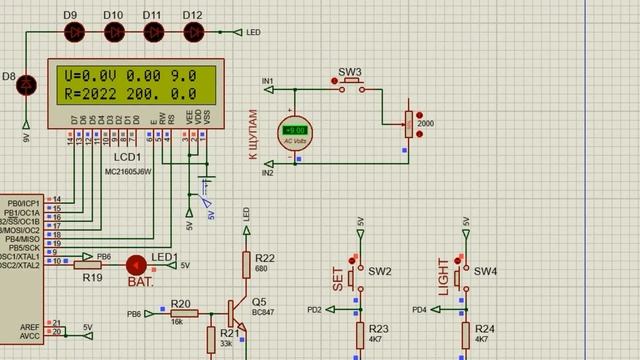Click the 33k value of R21

[226, 344]
